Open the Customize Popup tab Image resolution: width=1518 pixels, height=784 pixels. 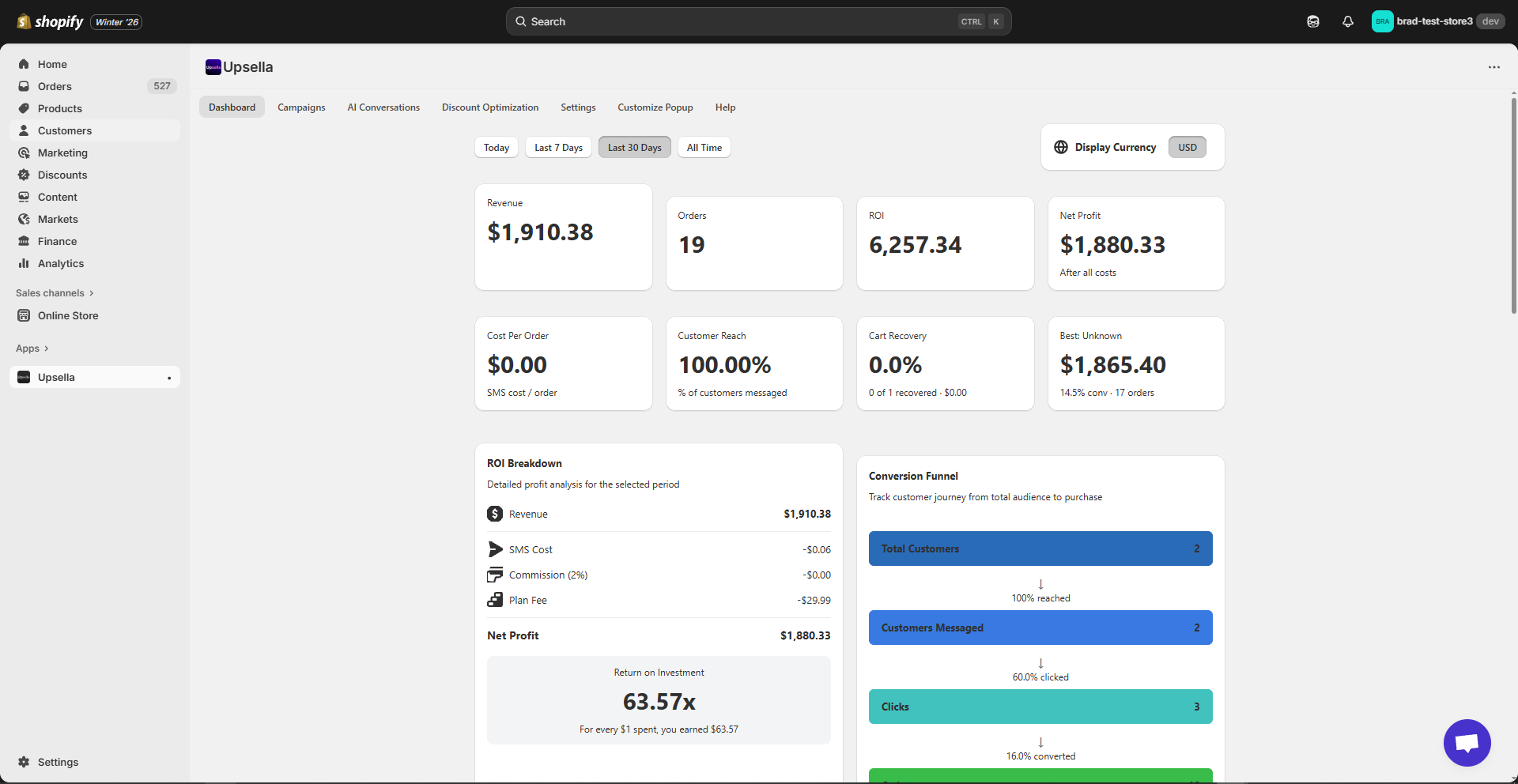pyautogui.click(x=655, y=107)
